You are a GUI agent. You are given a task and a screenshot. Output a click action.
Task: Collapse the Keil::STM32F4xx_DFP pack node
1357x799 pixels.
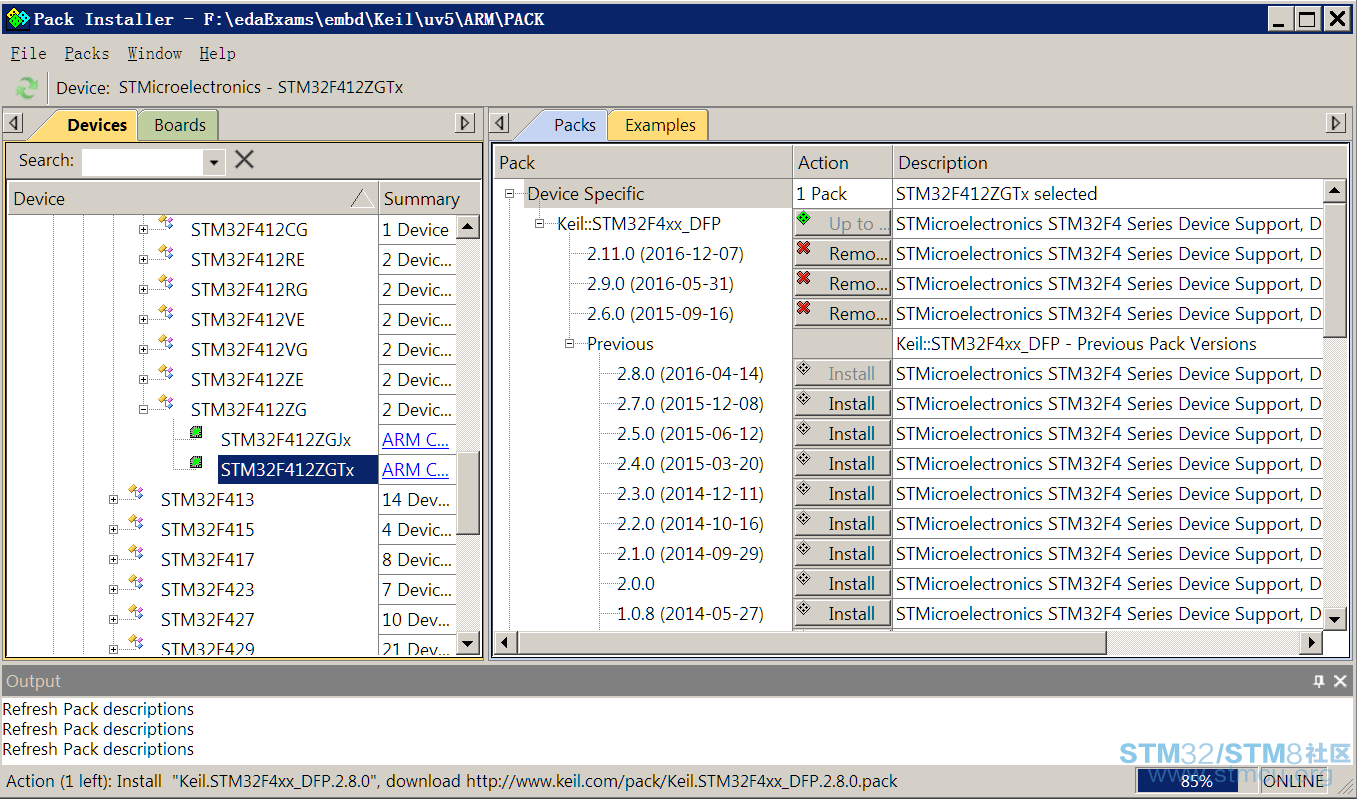pos(539,224)
